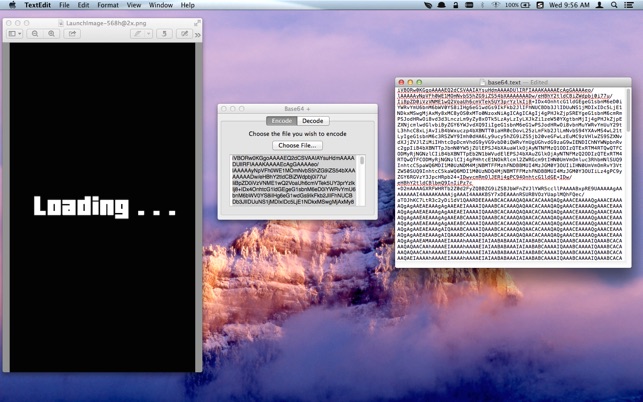Click the Choose File... button
Screen dimensions: 643x402
pyautogui.click(x=297, y=145)
